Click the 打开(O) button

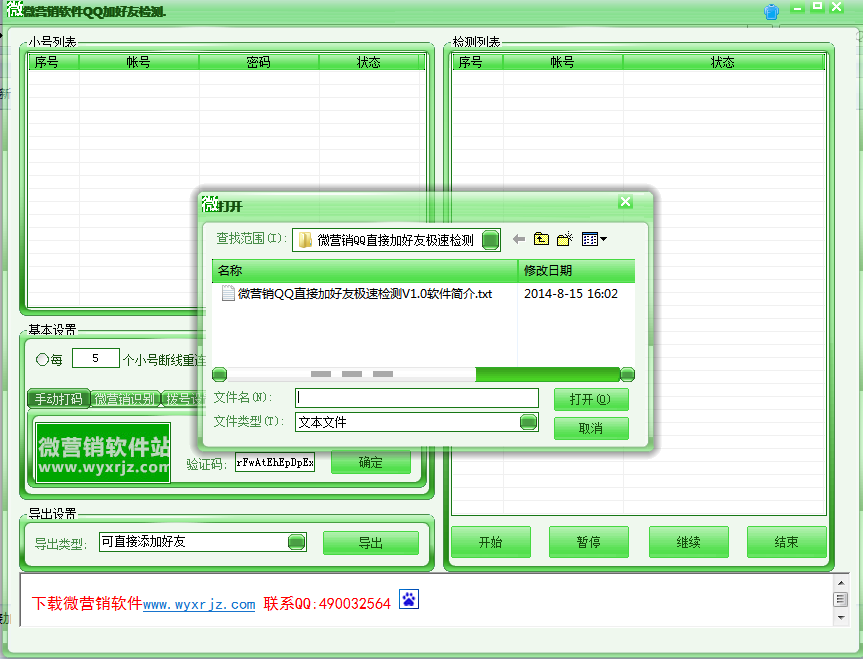pyautogui.click(x=591, y=399)
